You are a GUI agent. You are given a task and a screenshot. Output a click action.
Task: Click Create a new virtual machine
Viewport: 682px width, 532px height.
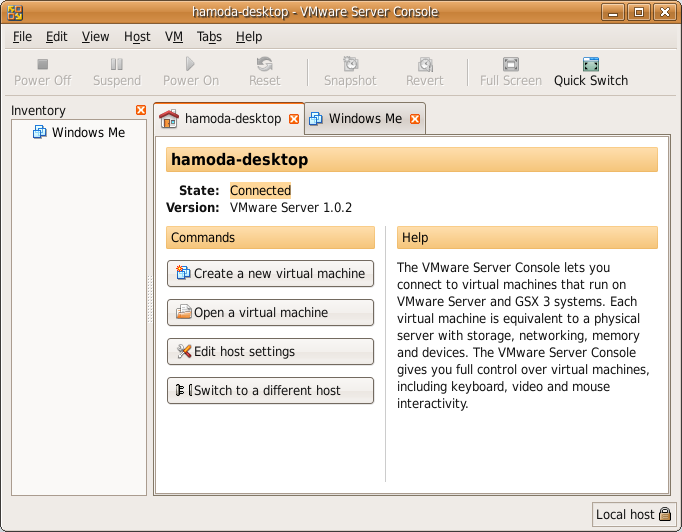click(x=270, y=273)
